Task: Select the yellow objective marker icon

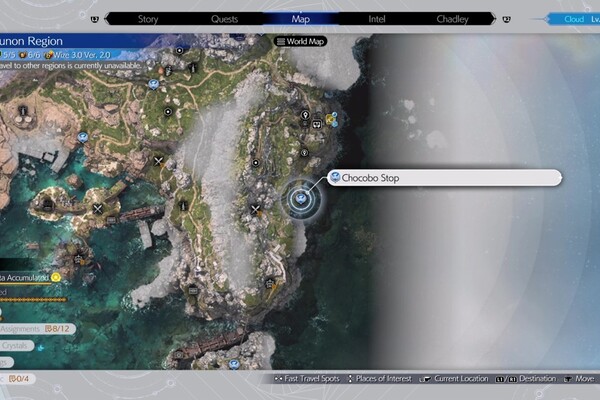Action: [330, 119]
